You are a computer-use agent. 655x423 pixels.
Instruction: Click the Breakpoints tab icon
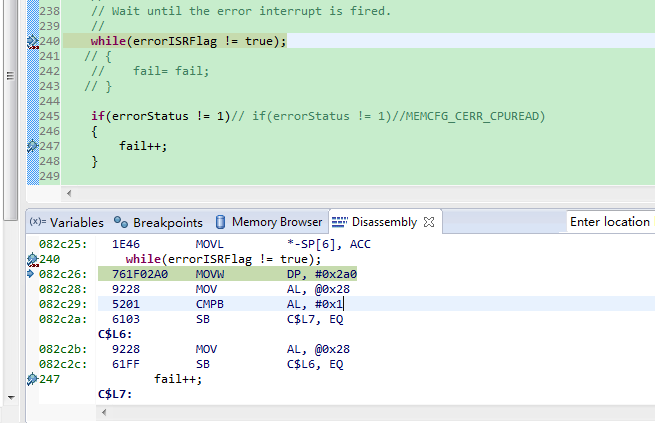122,222
